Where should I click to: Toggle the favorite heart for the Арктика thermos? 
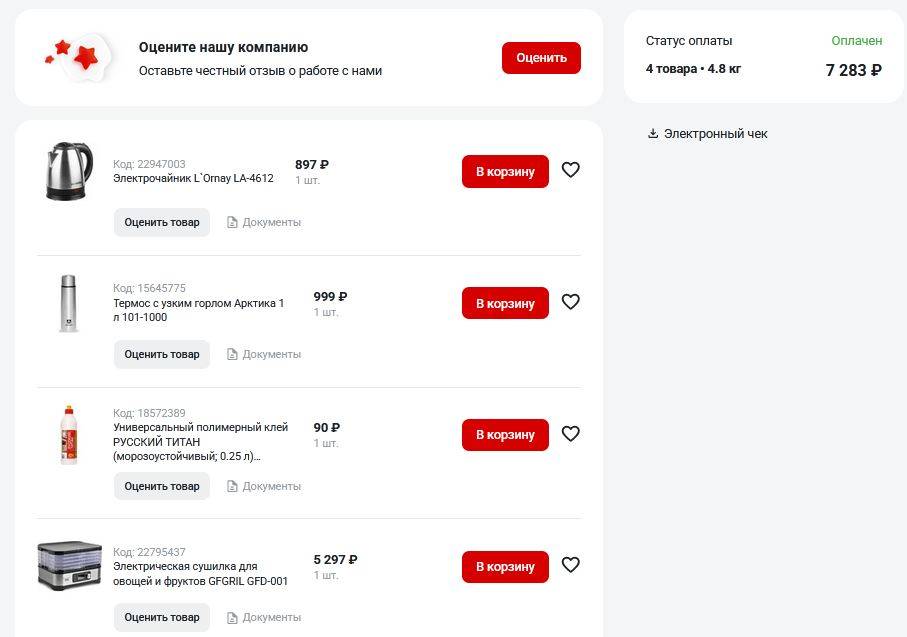coord(570,302)
